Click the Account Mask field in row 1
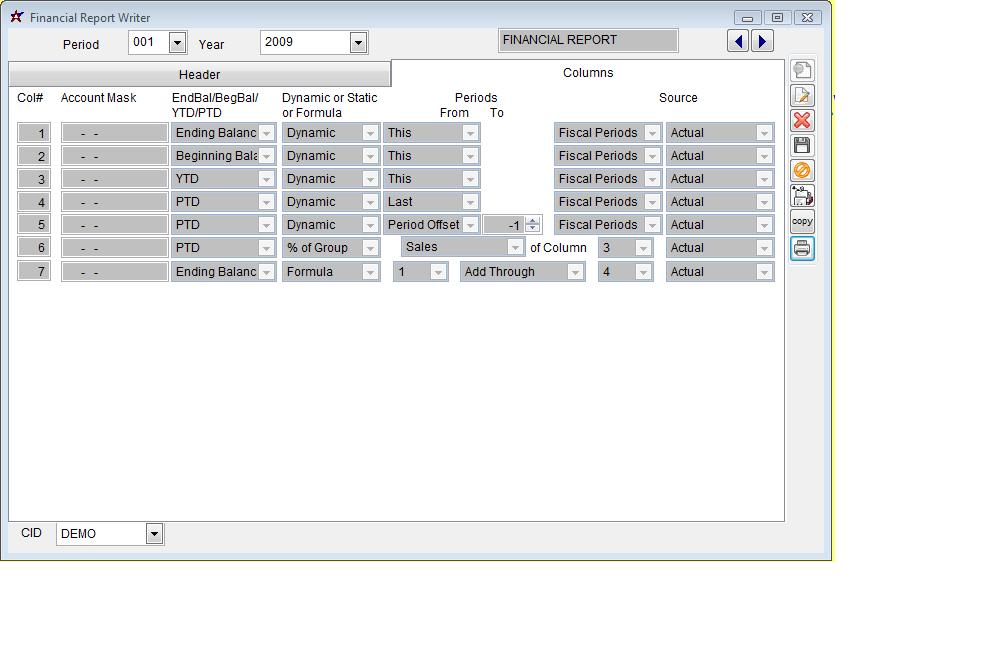Screen dimensions: 991x645 point(114,133)
